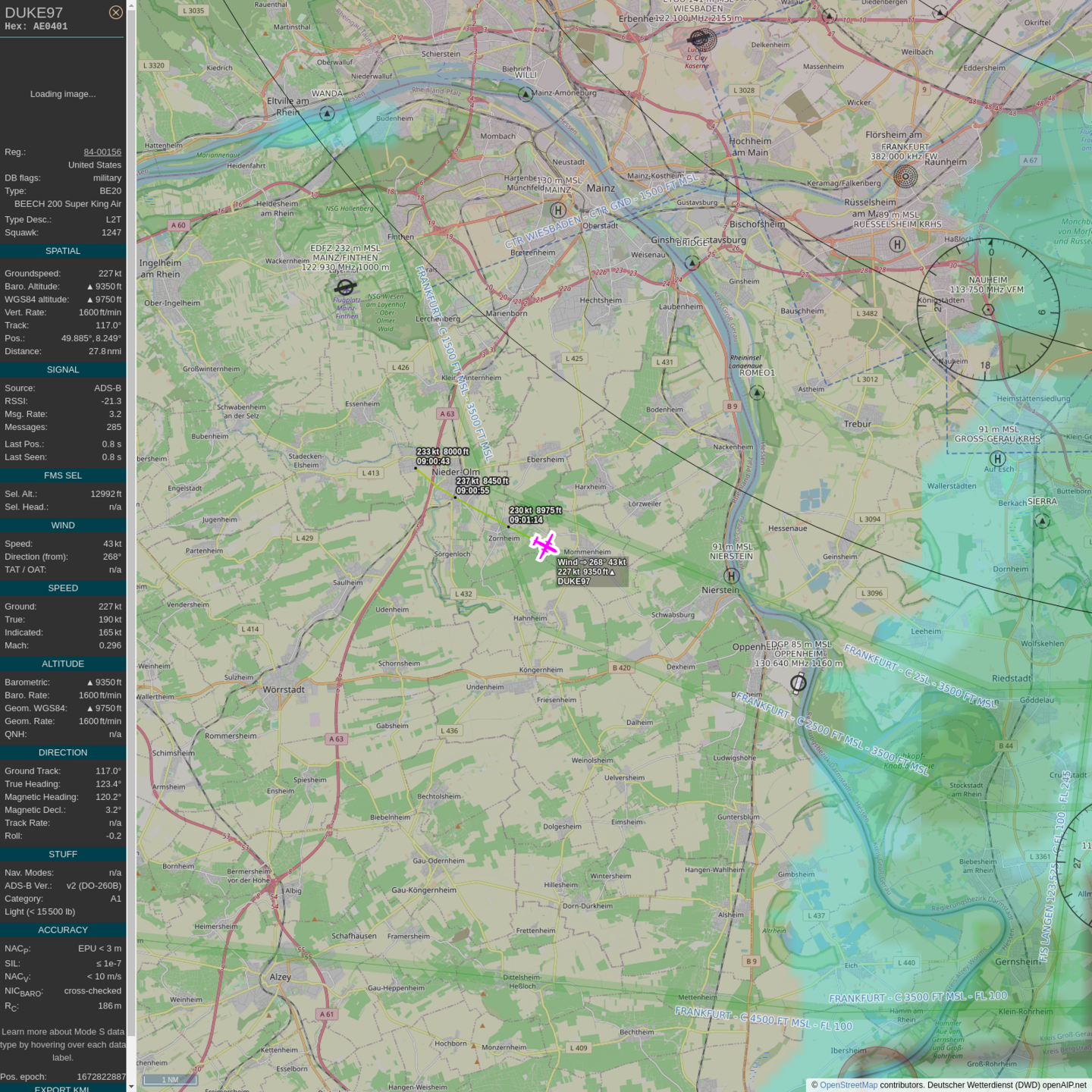
Task: Click the WANDA reporting point triangle
Action: 327,114
